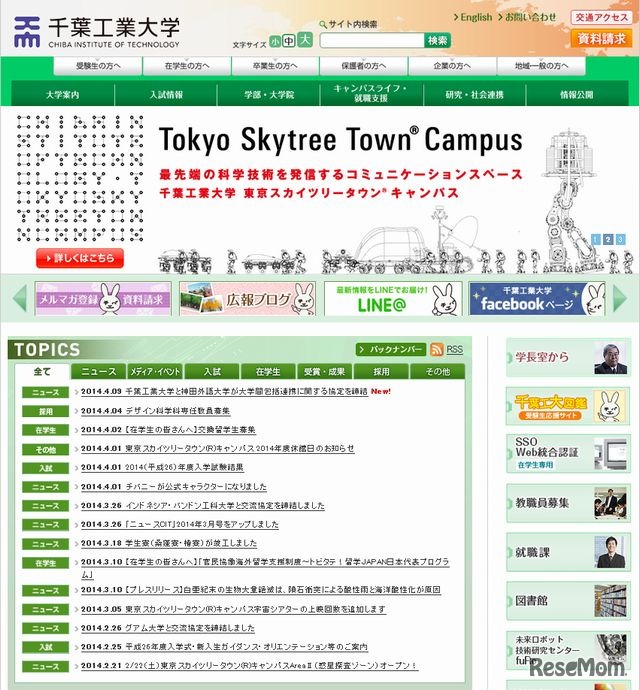Click the banner carousel right arrow
Image resolution: width=640 pixels, height=690 pixels.
click(x=620, y=298)
